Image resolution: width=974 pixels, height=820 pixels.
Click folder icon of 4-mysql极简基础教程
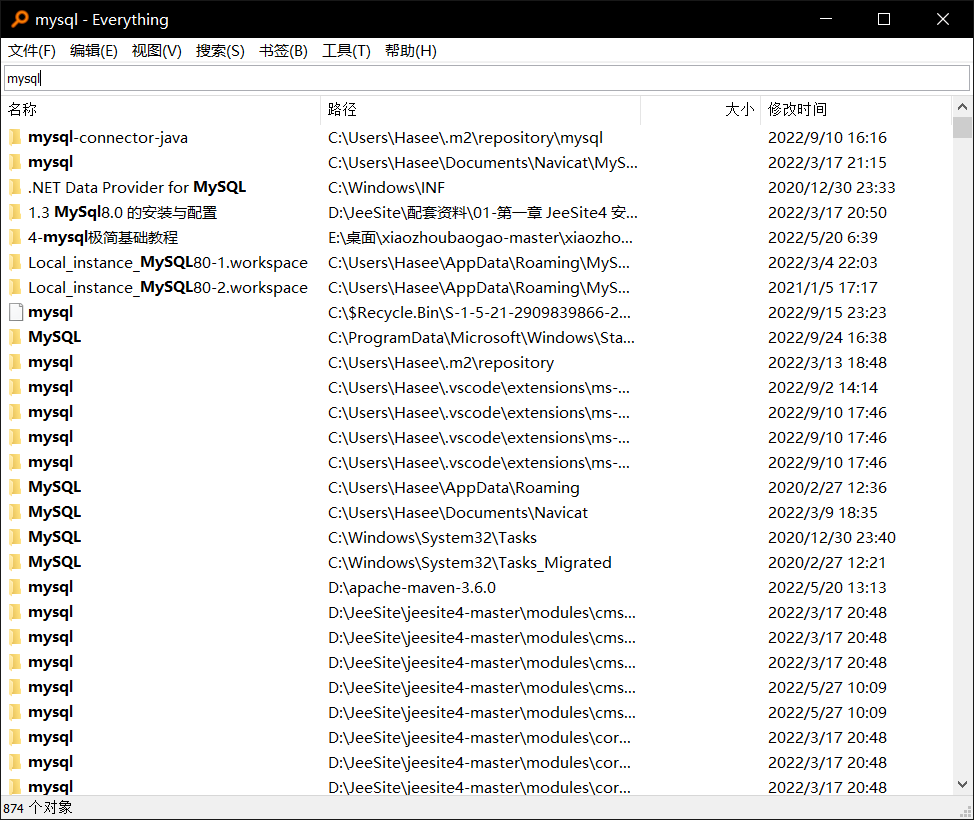(x=16, y=237)
